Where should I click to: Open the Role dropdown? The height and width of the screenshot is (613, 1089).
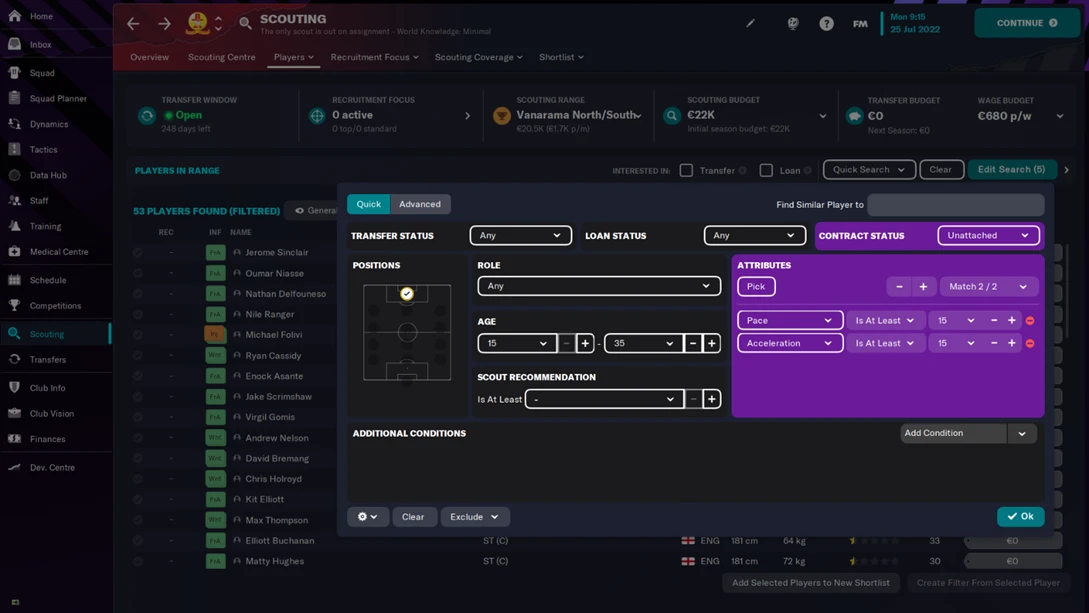pos(598,286)
